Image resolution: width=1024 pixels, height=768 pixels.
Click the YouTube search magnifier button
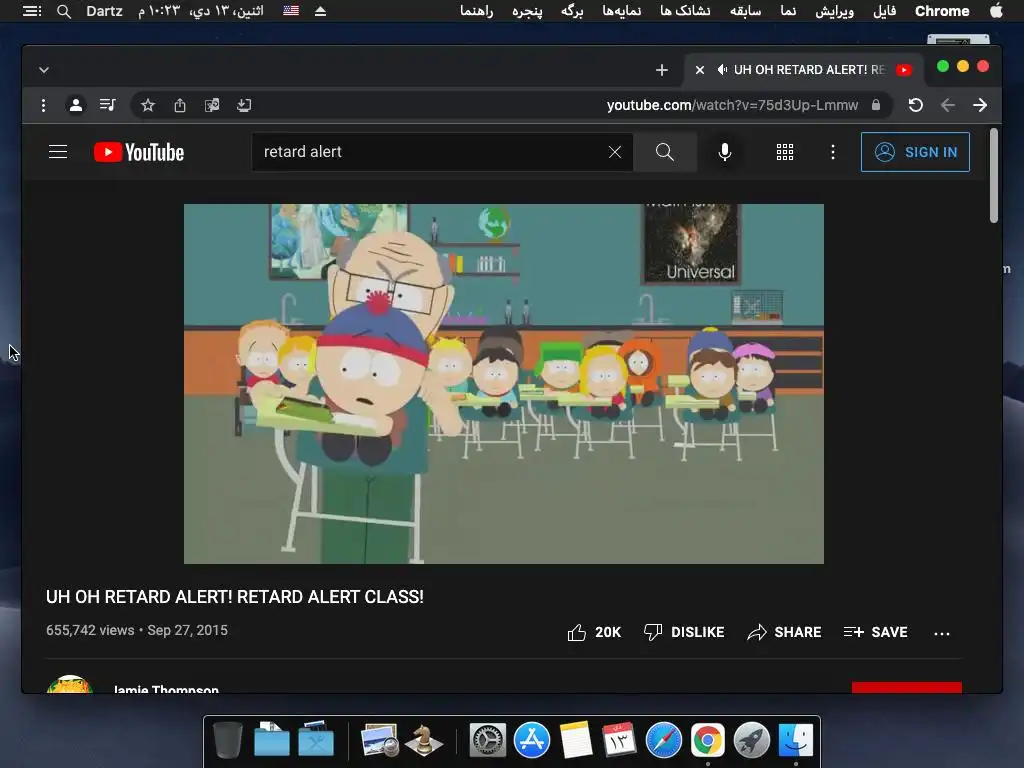[665, 152]
